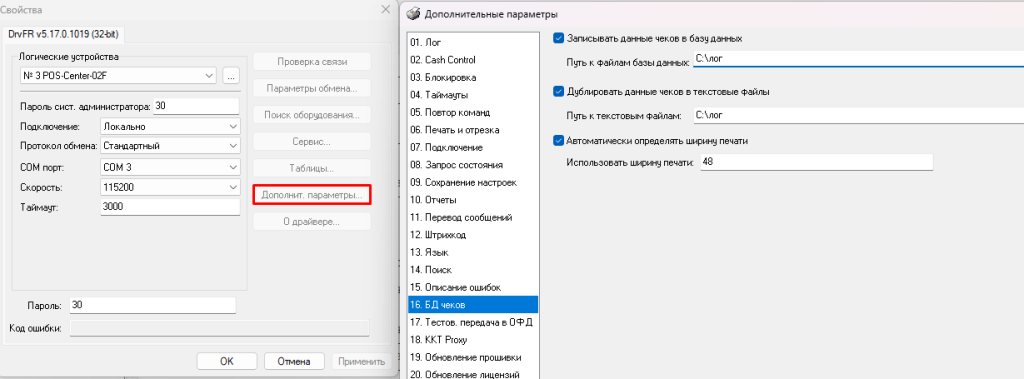
Task: Open Дополнит. параметры button
Action: pos(312,195)
